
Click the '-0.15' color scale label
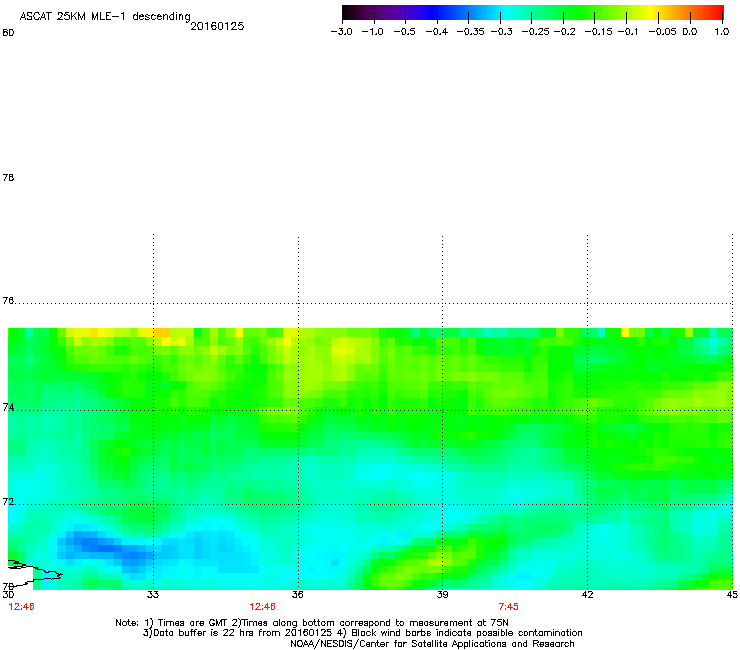click(x=598, y=32)
